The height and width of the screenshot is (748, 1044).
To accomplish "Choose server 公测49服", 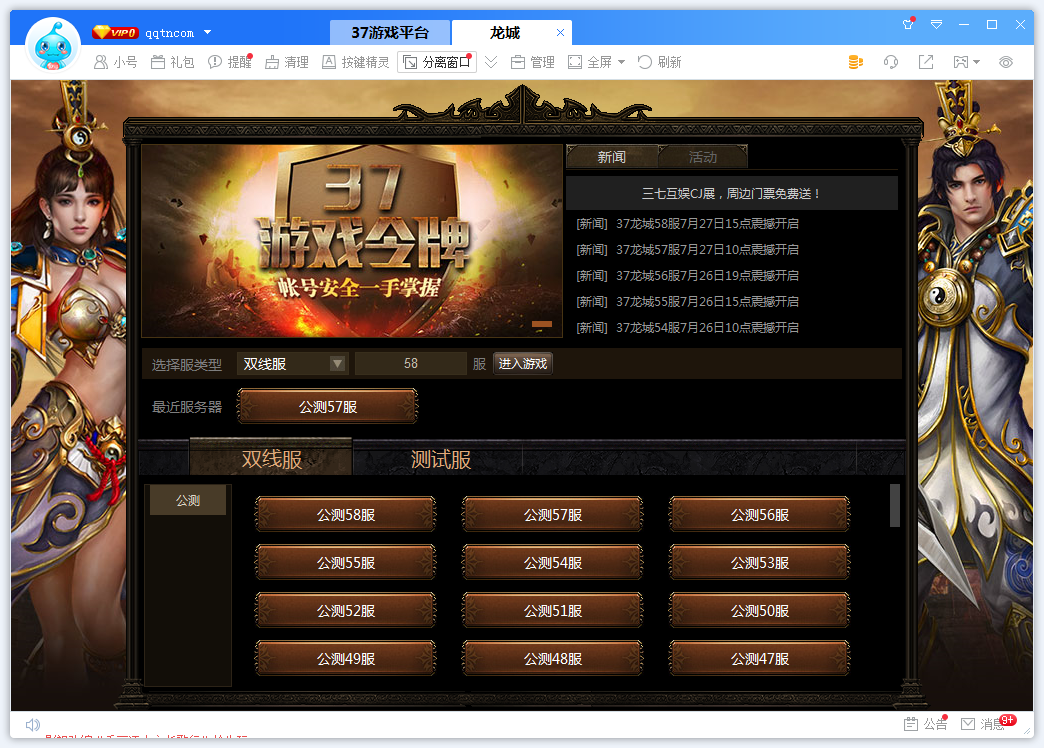I will pyautogui.click(x=346, y=658).
